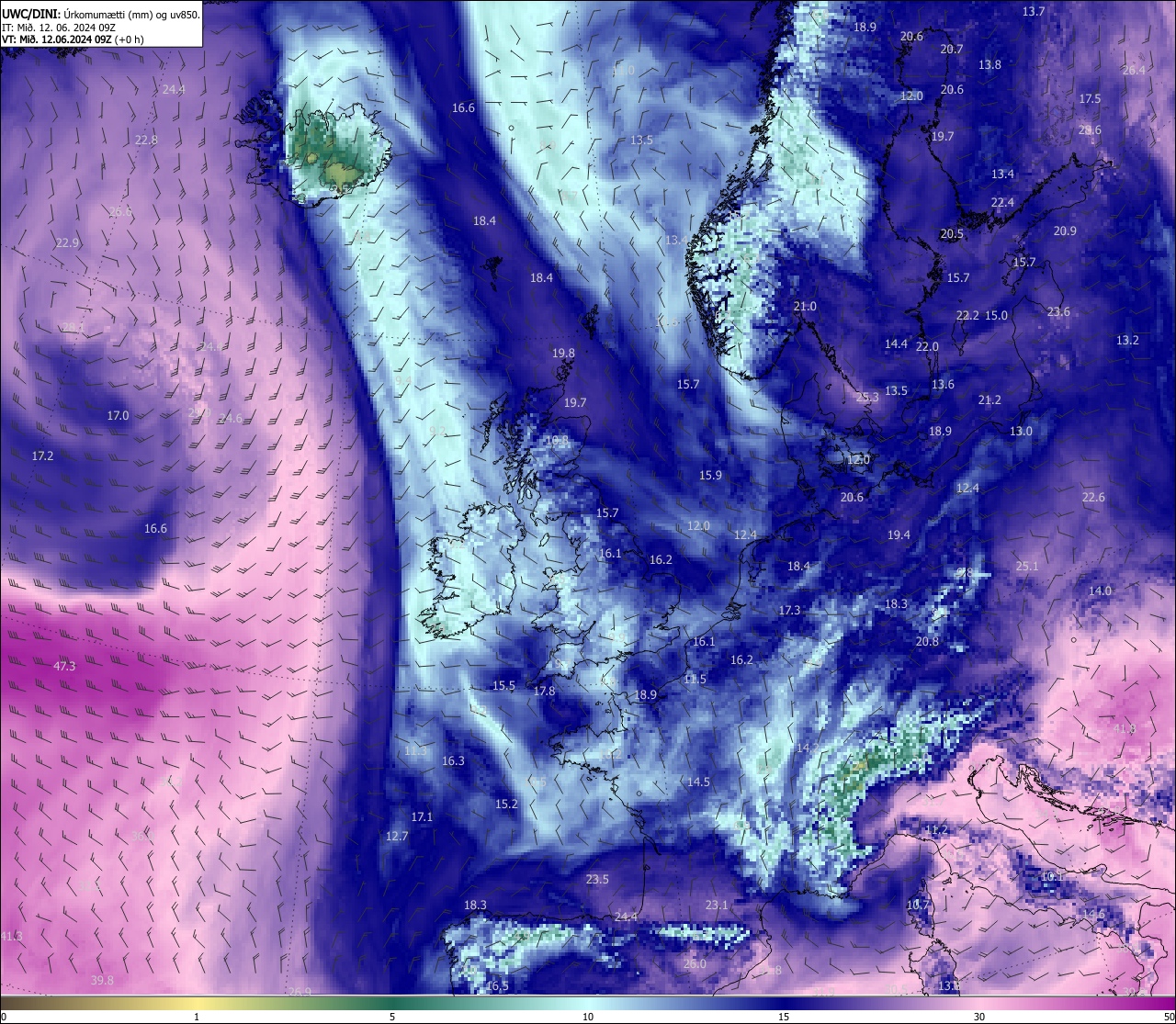Click the 25.3 value label
Viewport: 1176px width, 1024px height.
point(867,398)
